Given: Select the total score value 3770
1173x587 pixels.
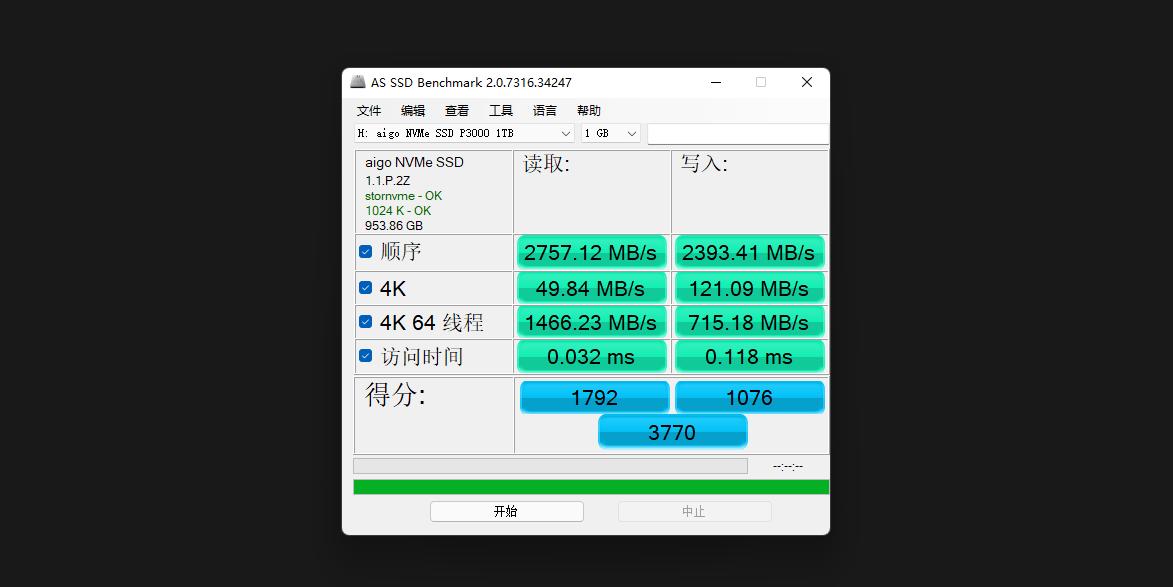Looking at the screenshot, I should click(672, 431).
